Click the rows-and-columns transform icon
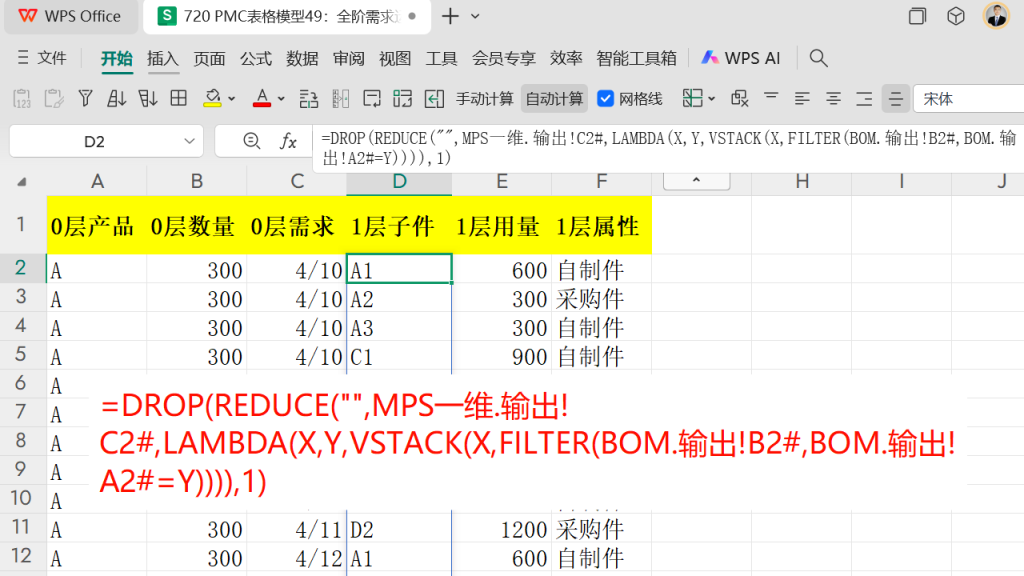 tap(308, 99)
